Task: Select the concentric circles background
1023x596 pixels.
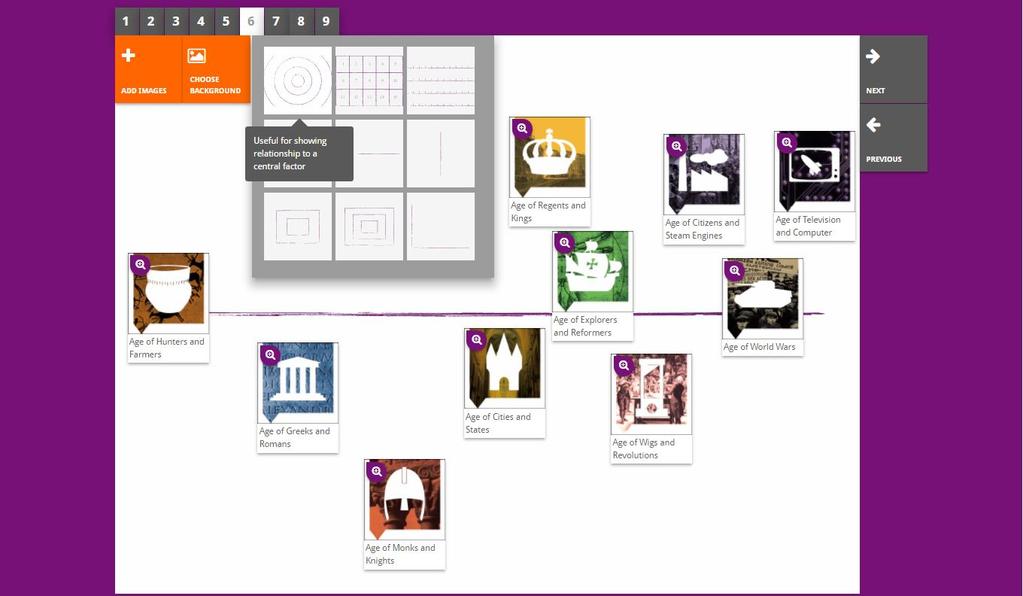Action: [x=298, y=80]
